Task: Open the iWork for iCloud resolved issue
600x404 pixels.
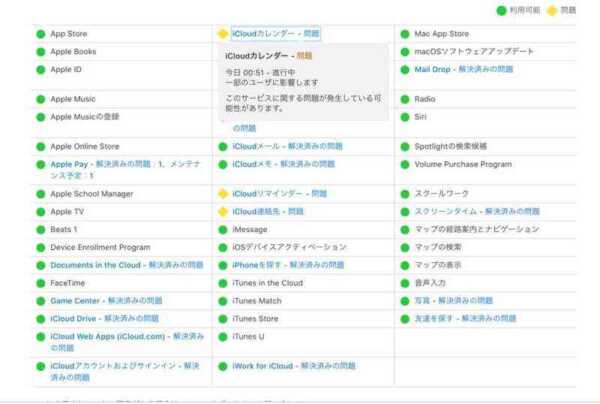Action: coord(290,366)
